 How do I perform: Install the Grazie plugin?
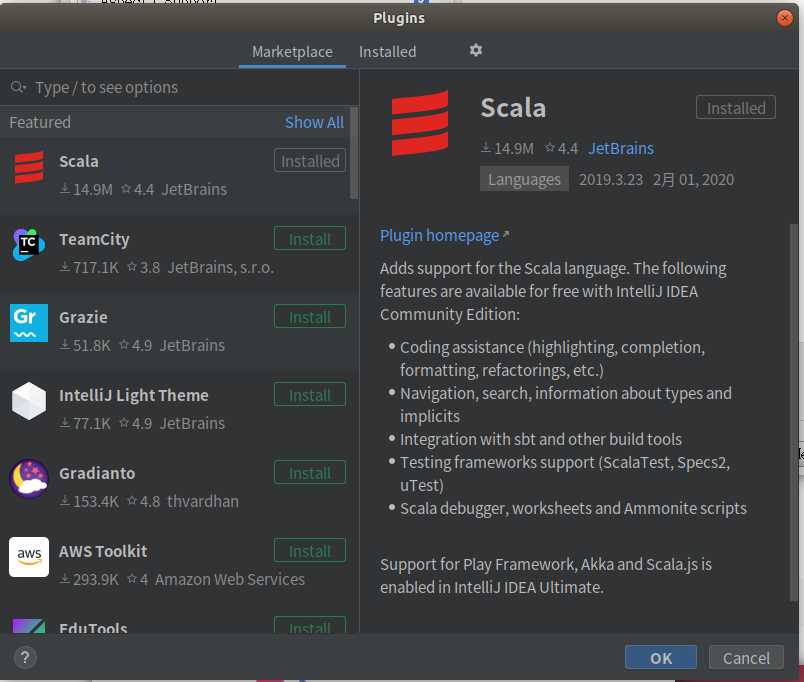tap(310, 317)
